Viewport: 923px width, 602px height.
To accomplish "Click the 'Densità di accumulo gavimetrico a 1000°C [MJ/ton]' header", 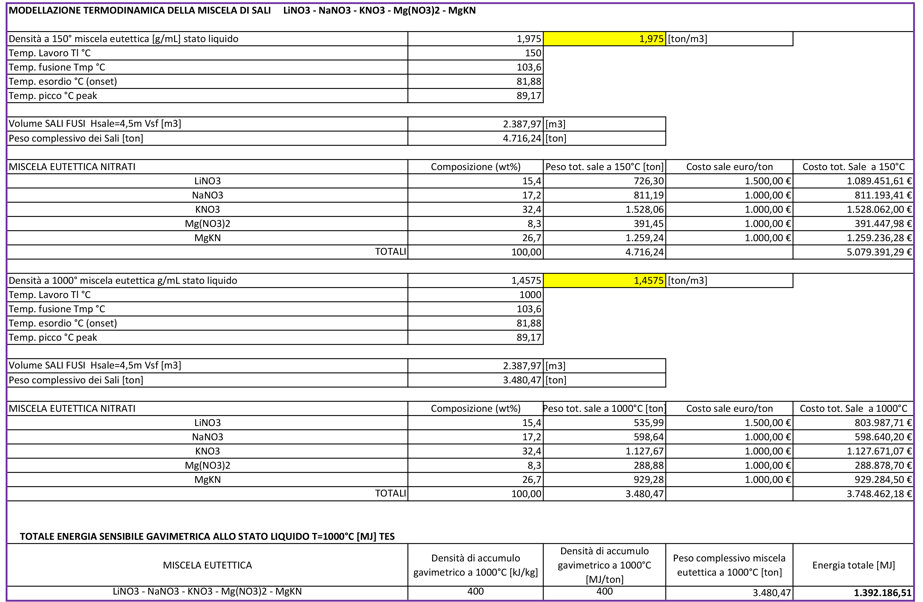I will pyautogui.click(x=605, y=565).
